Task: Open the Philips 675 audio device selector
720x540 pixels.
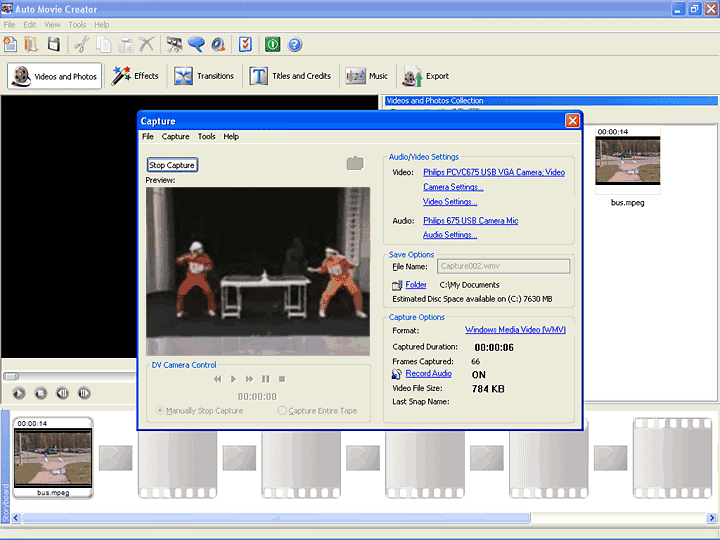Action: coord(470,221)
